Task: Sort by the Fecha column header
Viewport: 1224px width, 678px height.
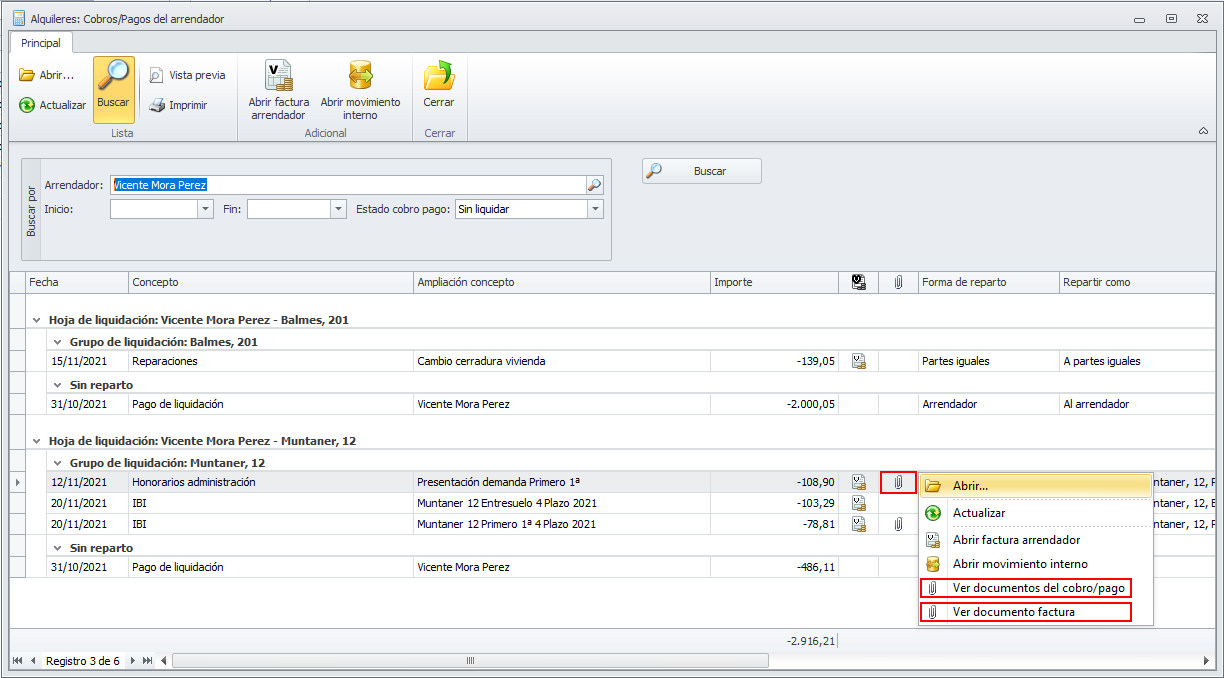Action: click(x=77, y=282)
